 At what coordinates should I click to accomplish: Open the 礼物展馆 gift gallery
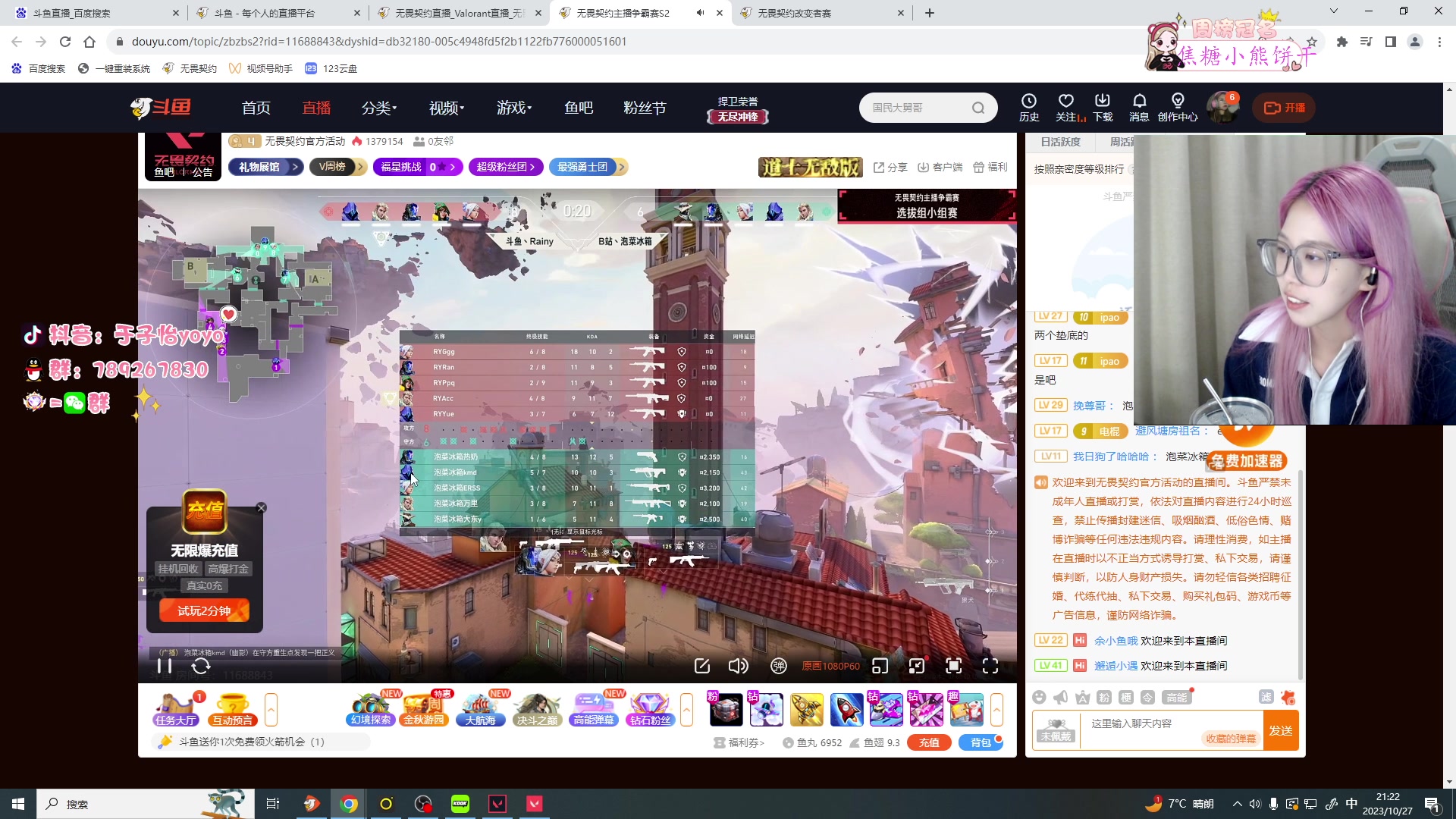pyautogui.click(x=266, y=167)
